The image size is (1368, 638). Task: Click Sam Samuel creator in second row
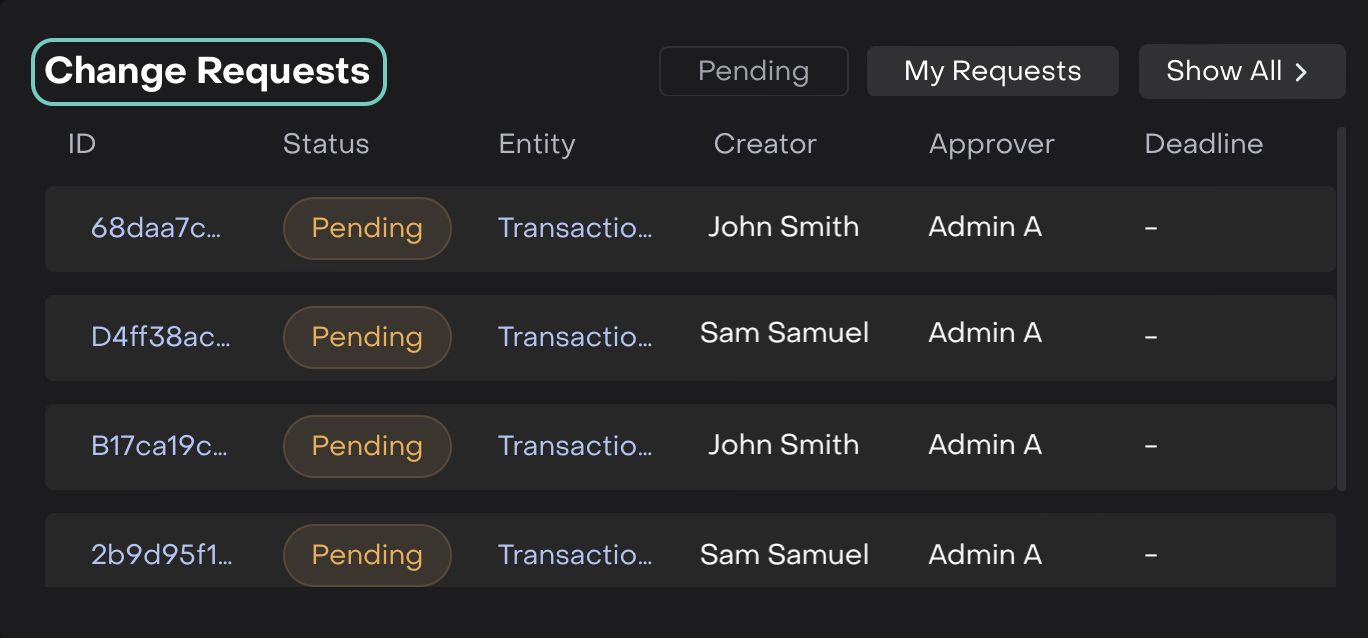[x=784, y=333]
